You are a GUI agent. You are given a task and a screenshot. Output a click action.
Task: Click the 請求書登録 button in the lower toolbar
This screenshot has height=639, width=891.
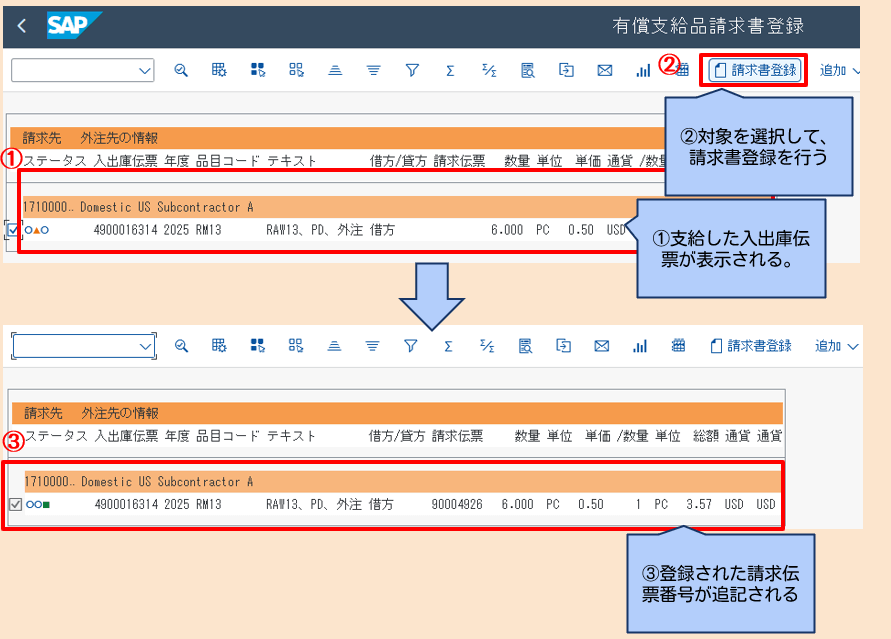(x=751, y=346)
